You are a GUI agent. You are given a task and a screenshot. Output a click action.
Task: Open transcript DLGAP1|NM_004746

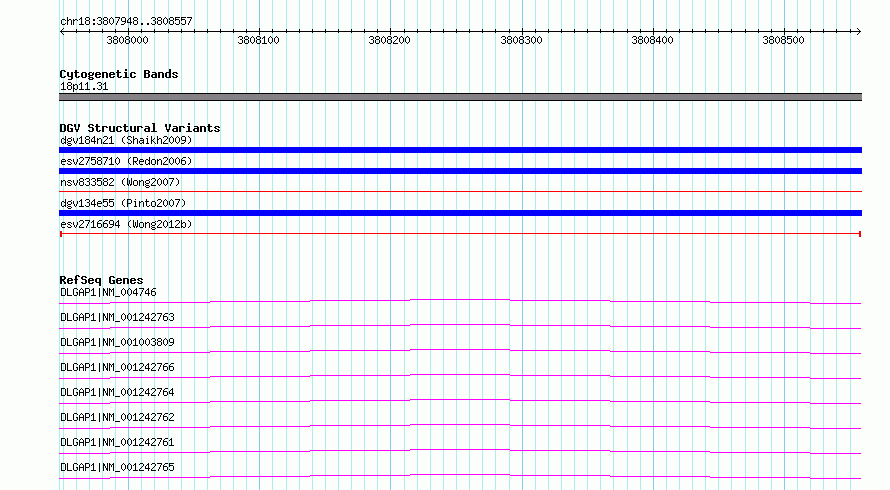pos(108,292)
